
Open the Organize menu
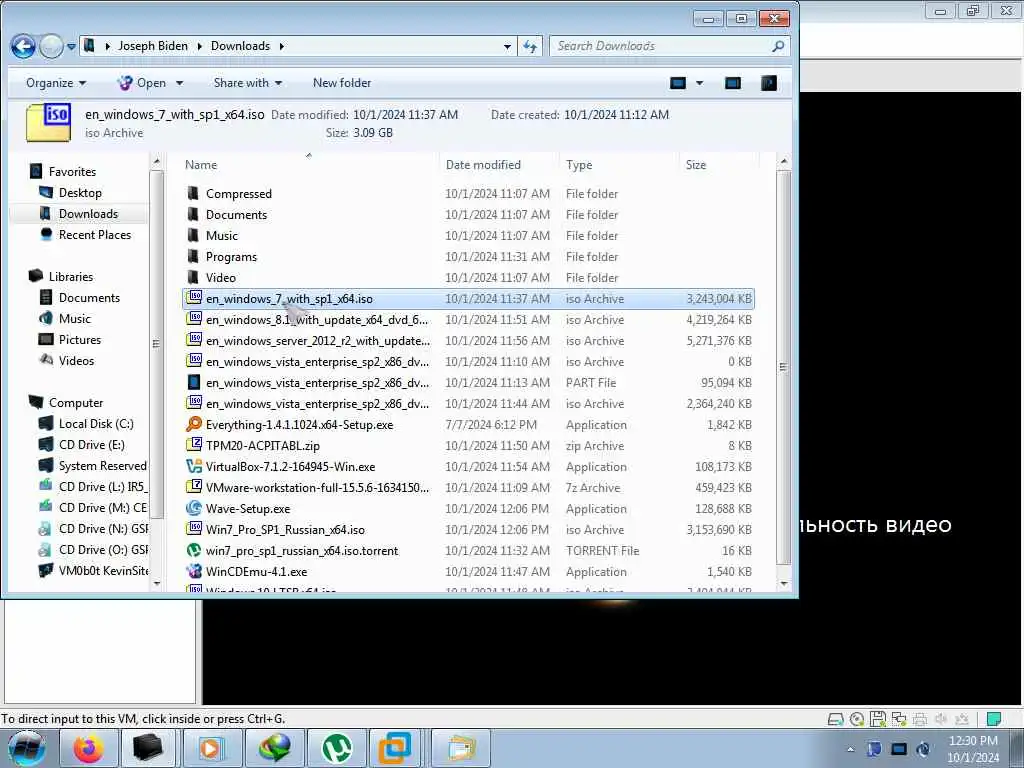click(56, 83)
